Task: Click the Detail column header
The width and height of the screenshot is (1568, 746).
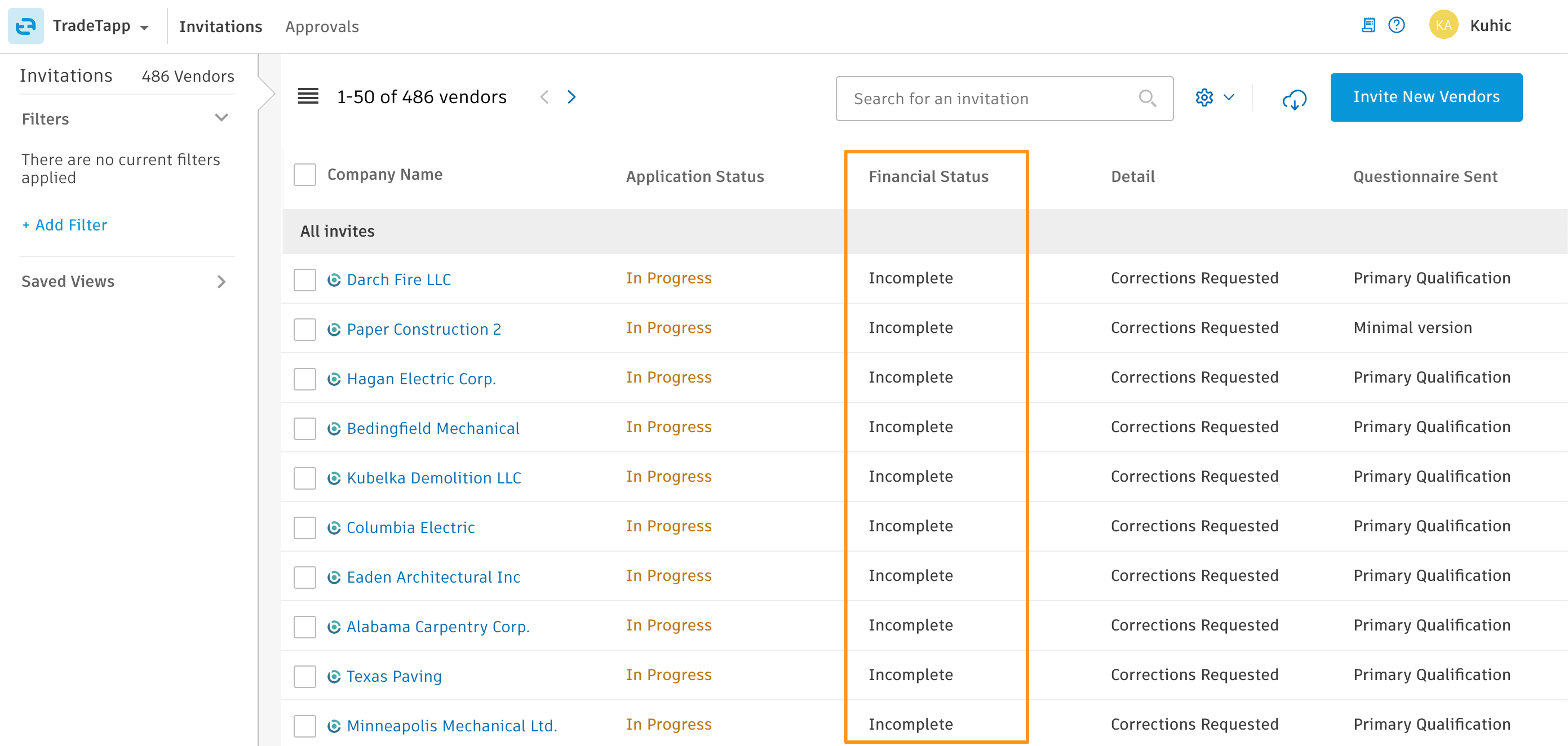Action: click(x=1132, y=176)
